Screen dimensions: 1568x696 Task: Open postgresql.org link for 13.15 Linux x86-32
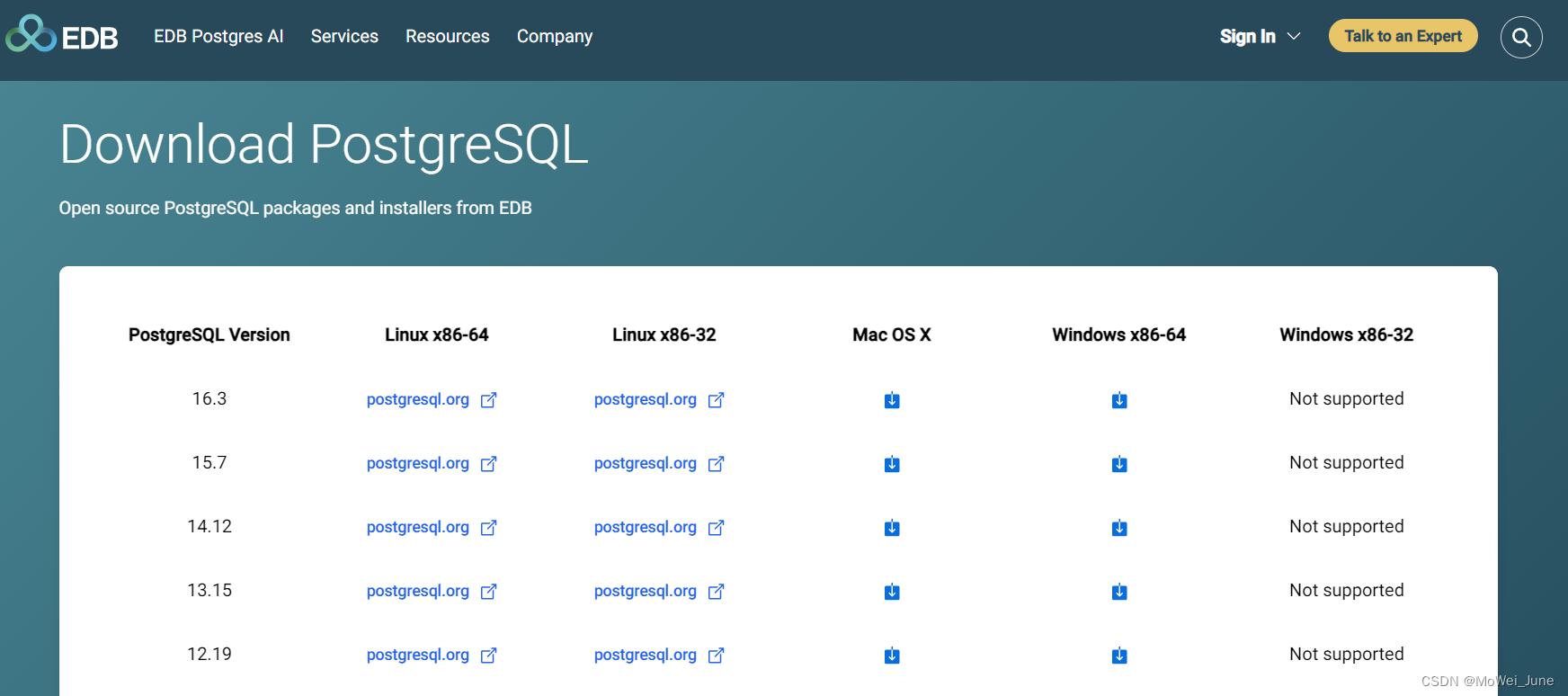point(646,591)
